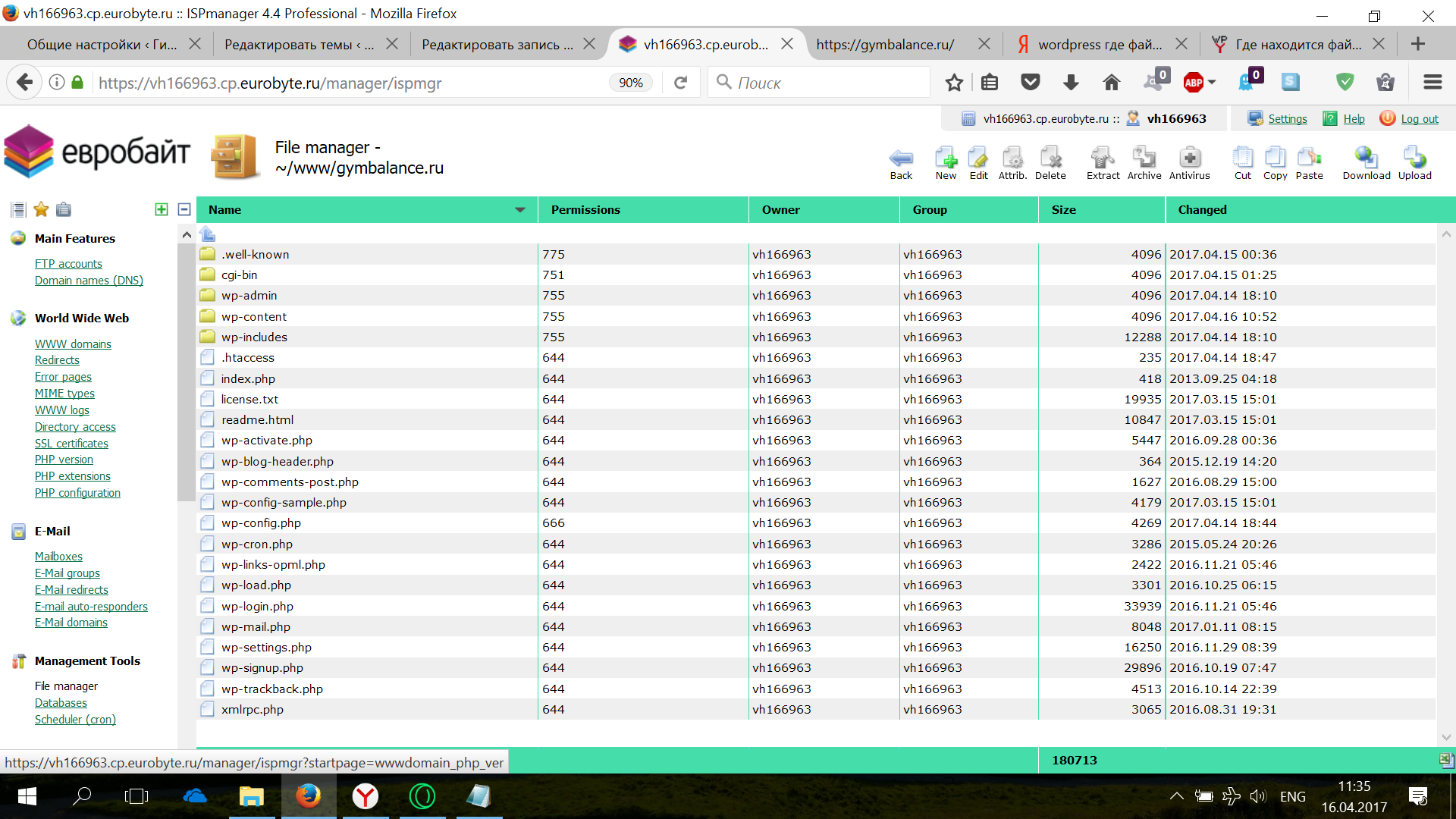Expand all sidebar menu sections
This screenshot has width=1456, height=819.
tap(162, 209)
